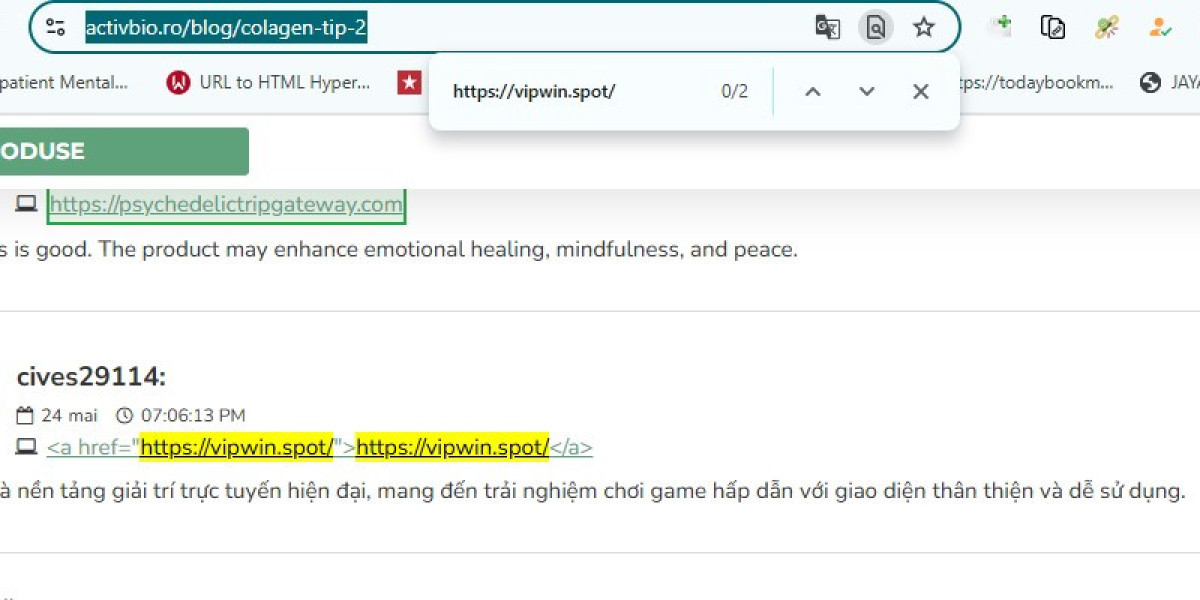Click first highlighted vipwin.spot href text
Viewport: 1200px width, 600px height.
[236, 447]
